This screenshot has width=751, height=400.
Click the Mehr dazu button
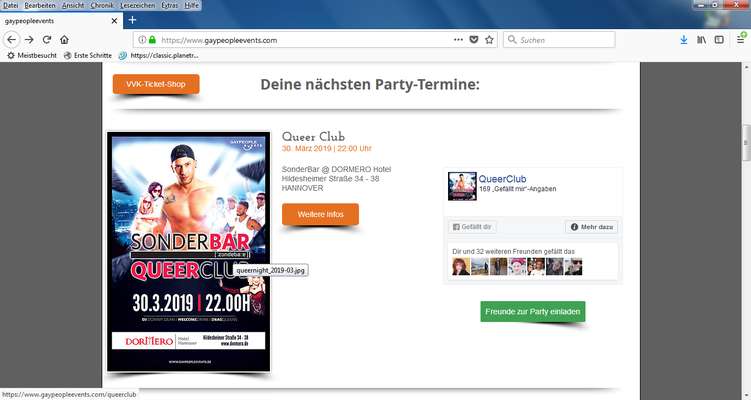[x=592, y=227]
